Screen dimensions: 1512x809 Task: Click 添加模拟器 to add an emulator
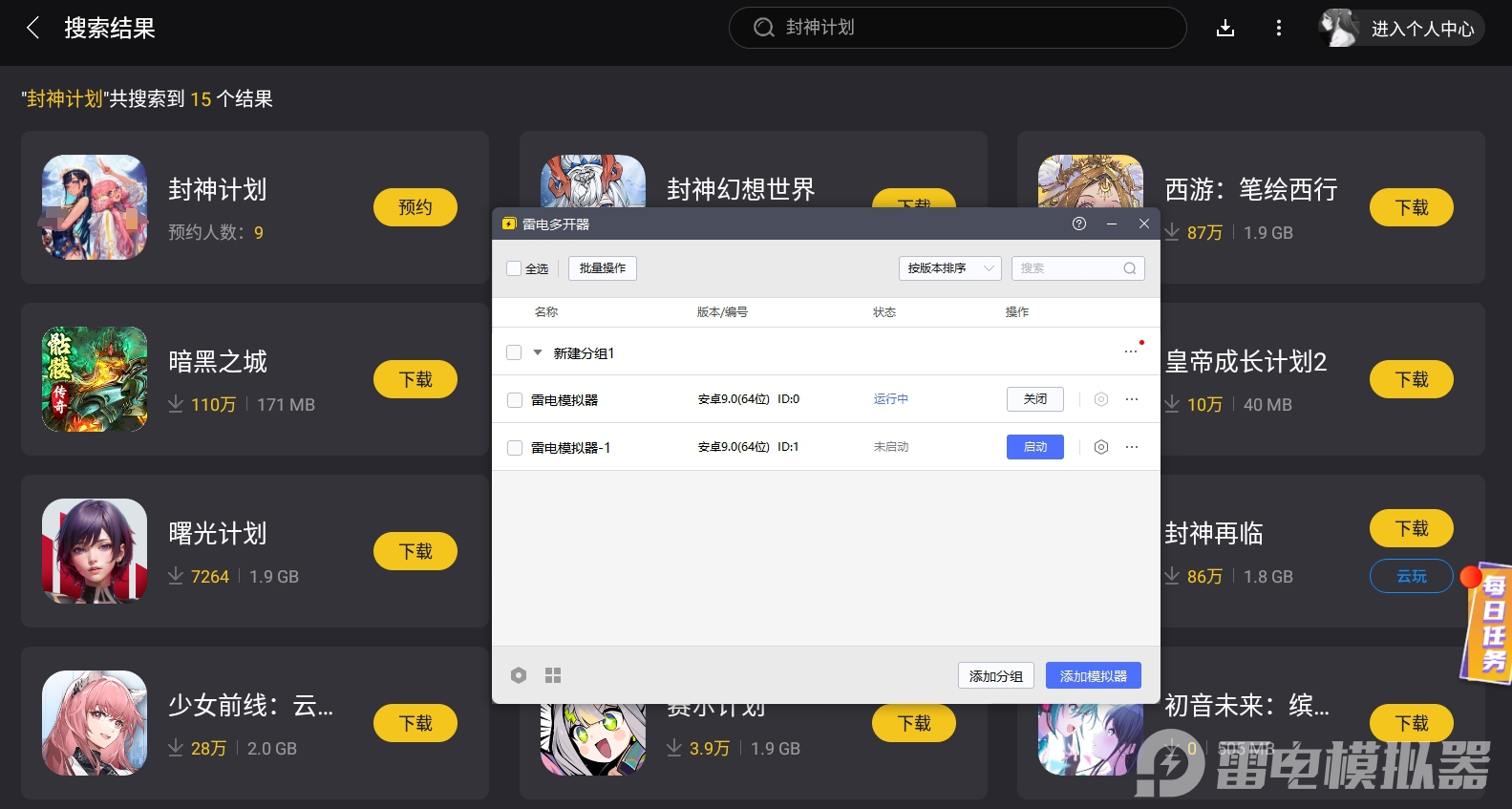[x=1094, y=675]
